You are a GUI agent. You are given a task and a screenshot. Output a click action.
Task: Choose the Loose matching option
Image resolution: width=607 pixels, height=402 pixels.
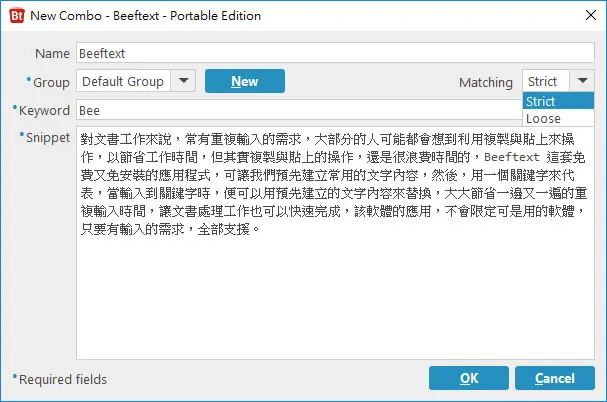[x=558, y=118]
